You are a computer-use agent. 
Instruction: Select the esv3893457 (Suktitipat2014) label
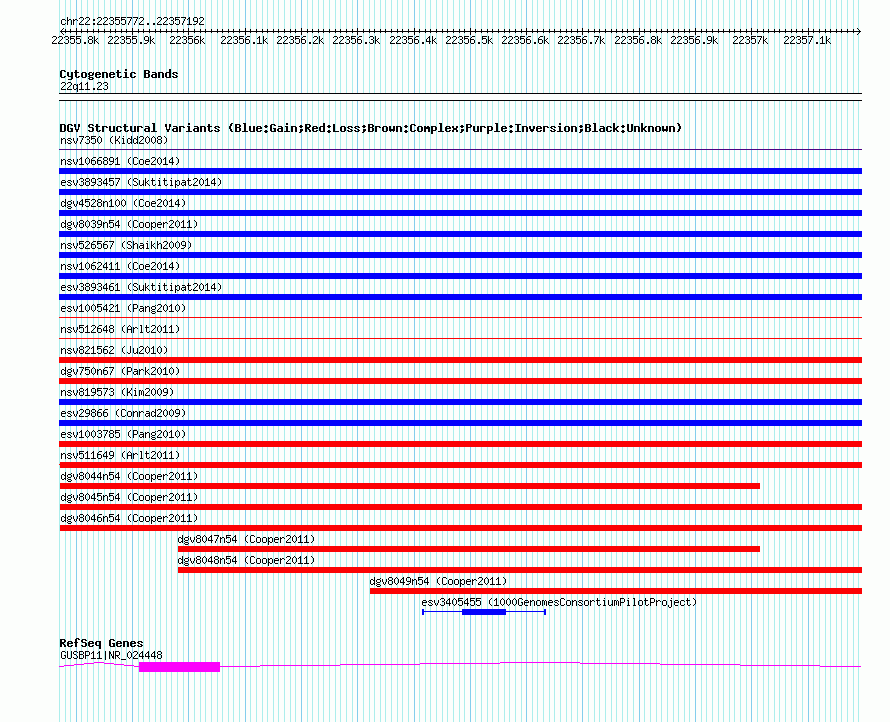coord(141,182)
